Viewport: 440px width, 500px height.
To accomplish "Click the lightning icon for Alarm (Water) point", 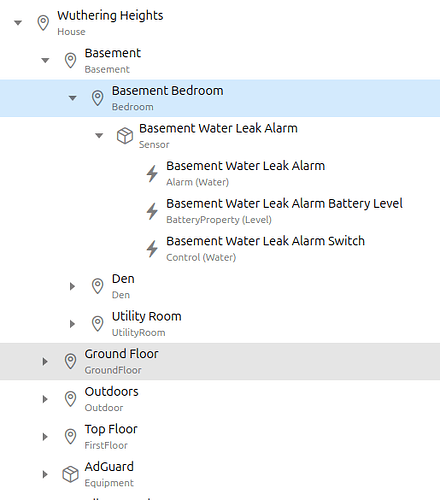I will pyautogui.click(x=152, y=174).
